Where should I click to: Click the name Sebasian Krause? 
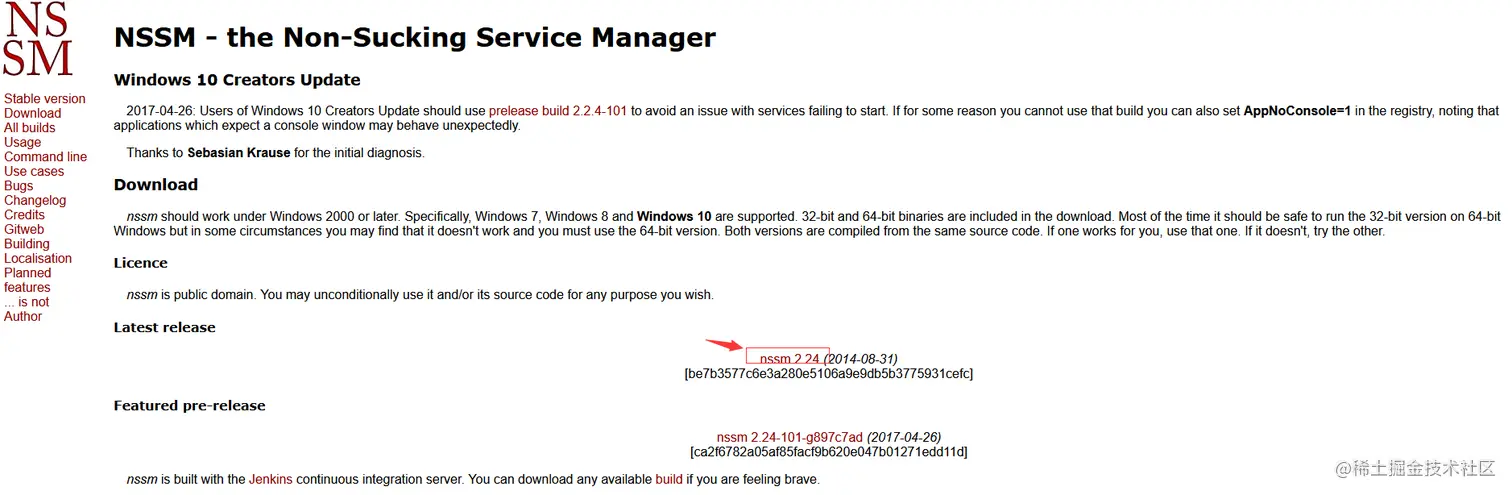[x=239, y=153]
